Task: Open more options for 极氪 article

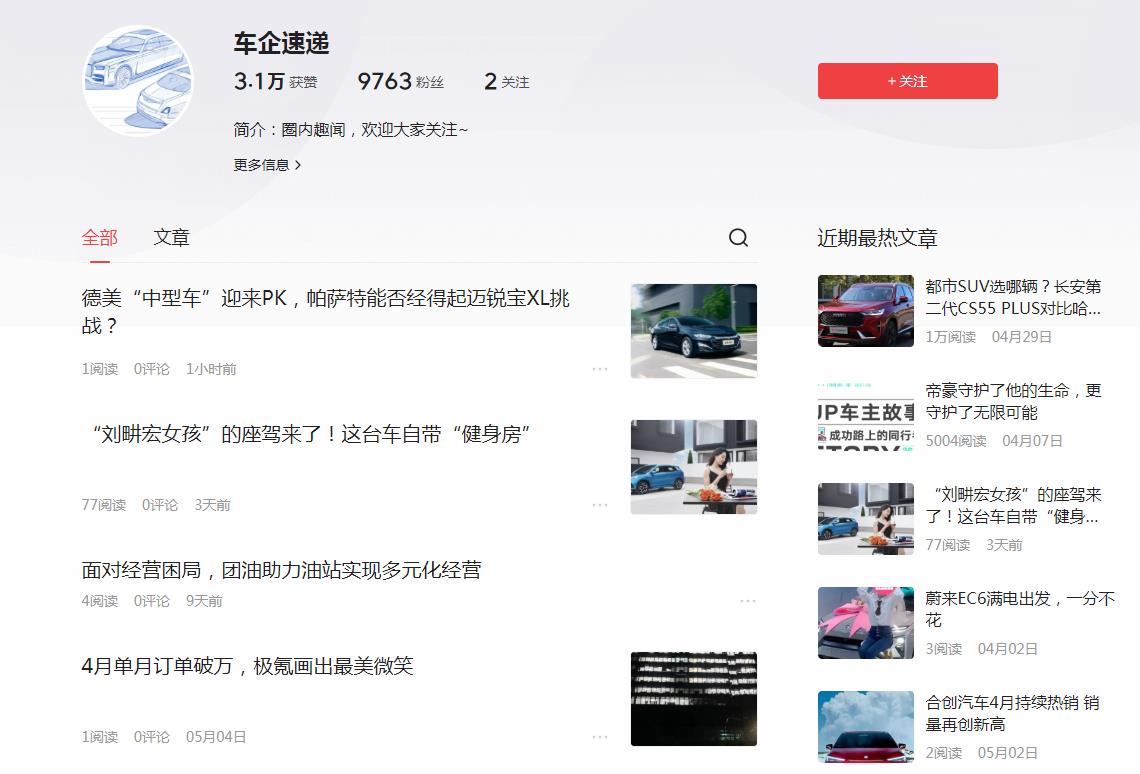Action: tap(600, 737)
